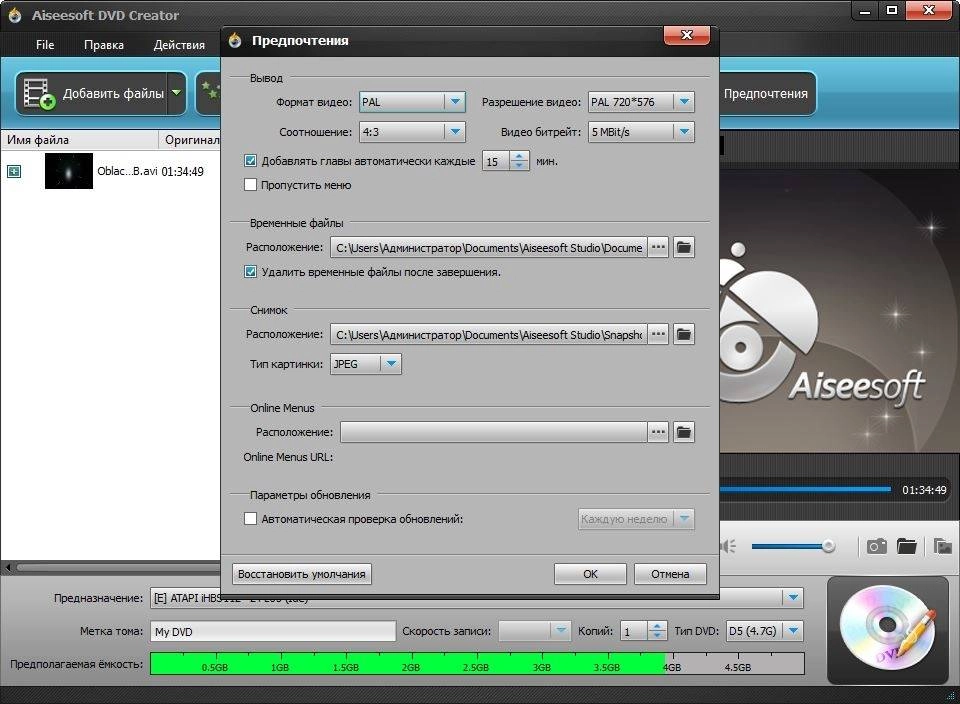Viewport: 960px width, 704px height.
Task: Click the Предпочтения toolbar button
Action: [x=765, y=94]
